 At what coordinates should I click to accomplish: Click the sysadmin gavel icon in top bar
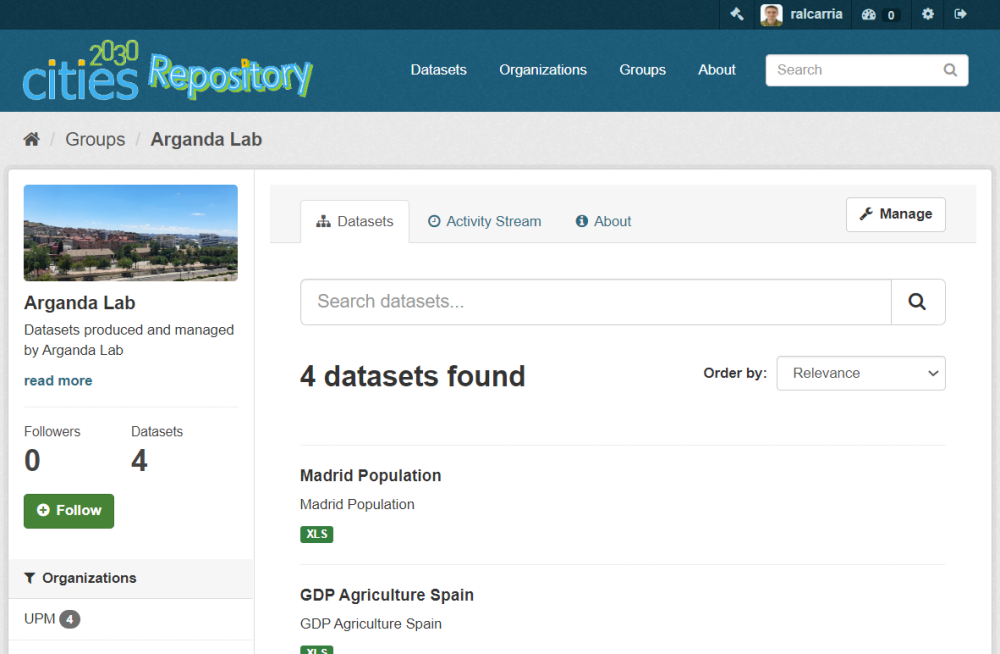736,14
